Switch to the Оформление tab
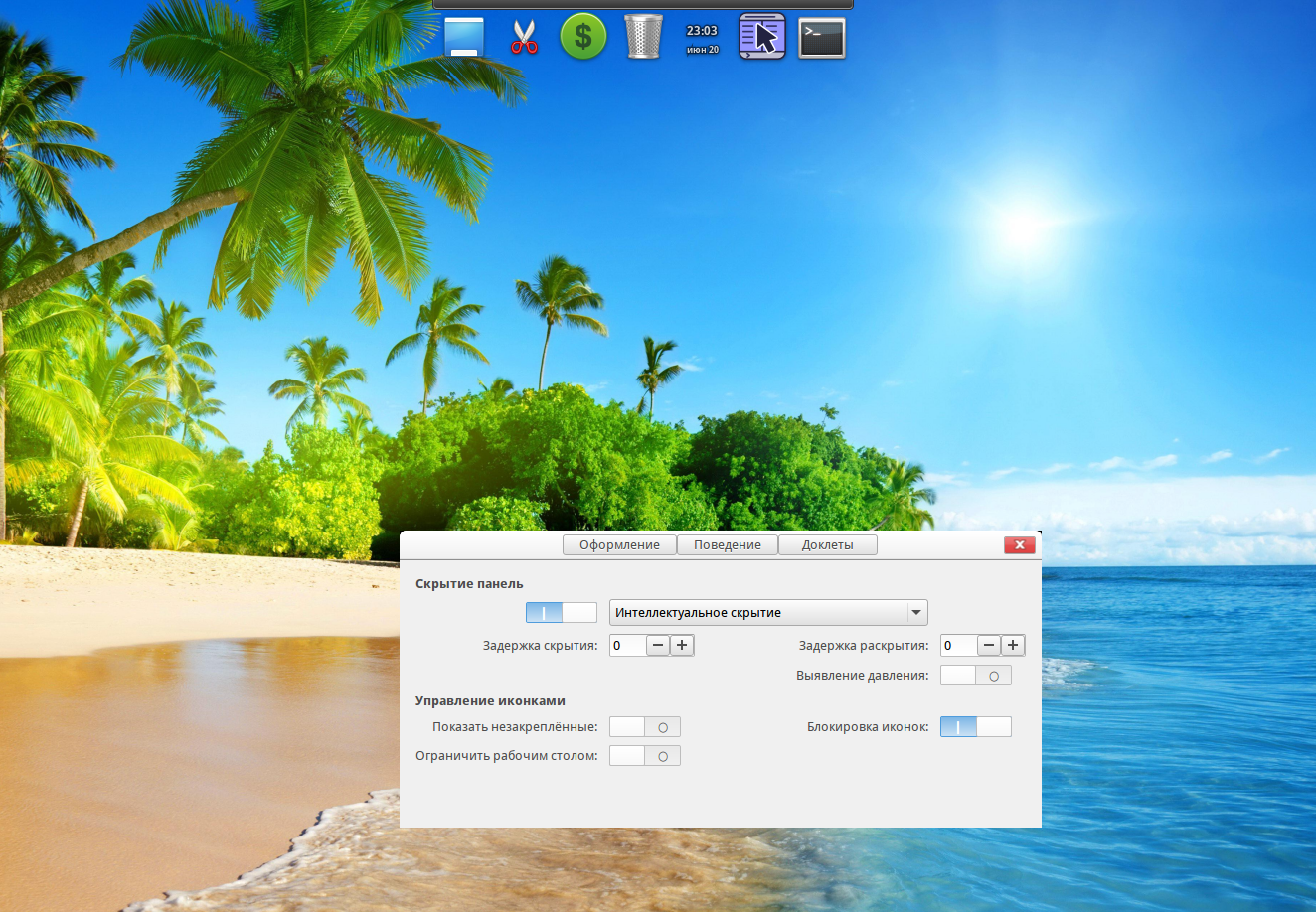 click(619, 544)
